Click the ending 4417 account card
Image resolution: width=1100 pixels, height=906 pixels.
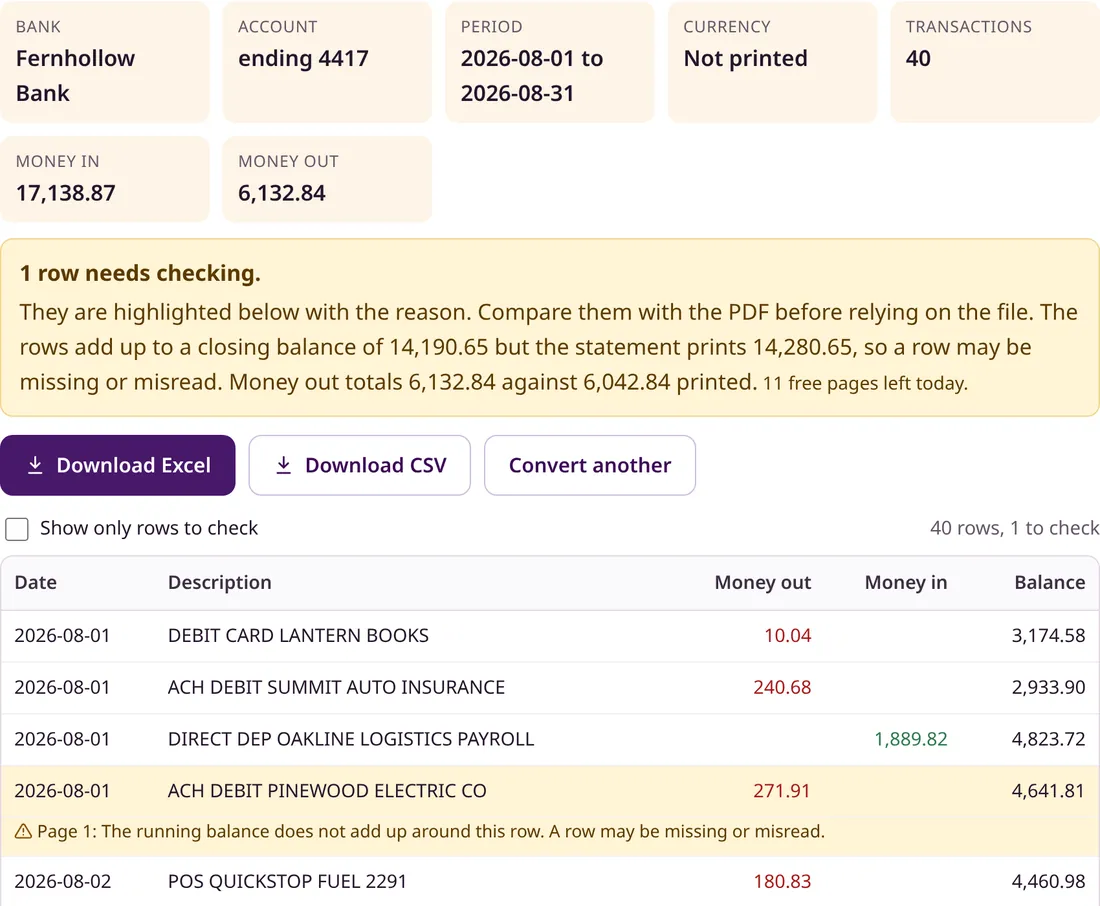pyautogui.click(x=327, y=62)
